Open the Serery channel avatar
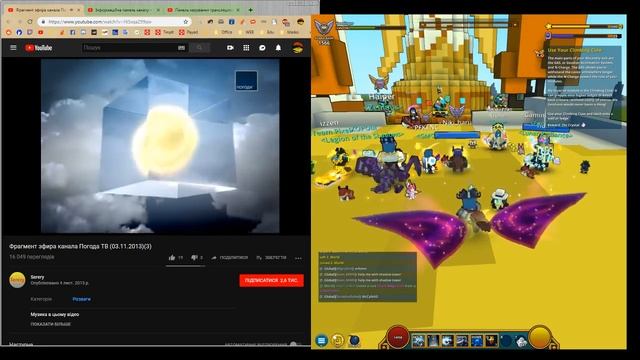Image resolution: width=640 pixels, height=360 pixels. tap(17, 280)
